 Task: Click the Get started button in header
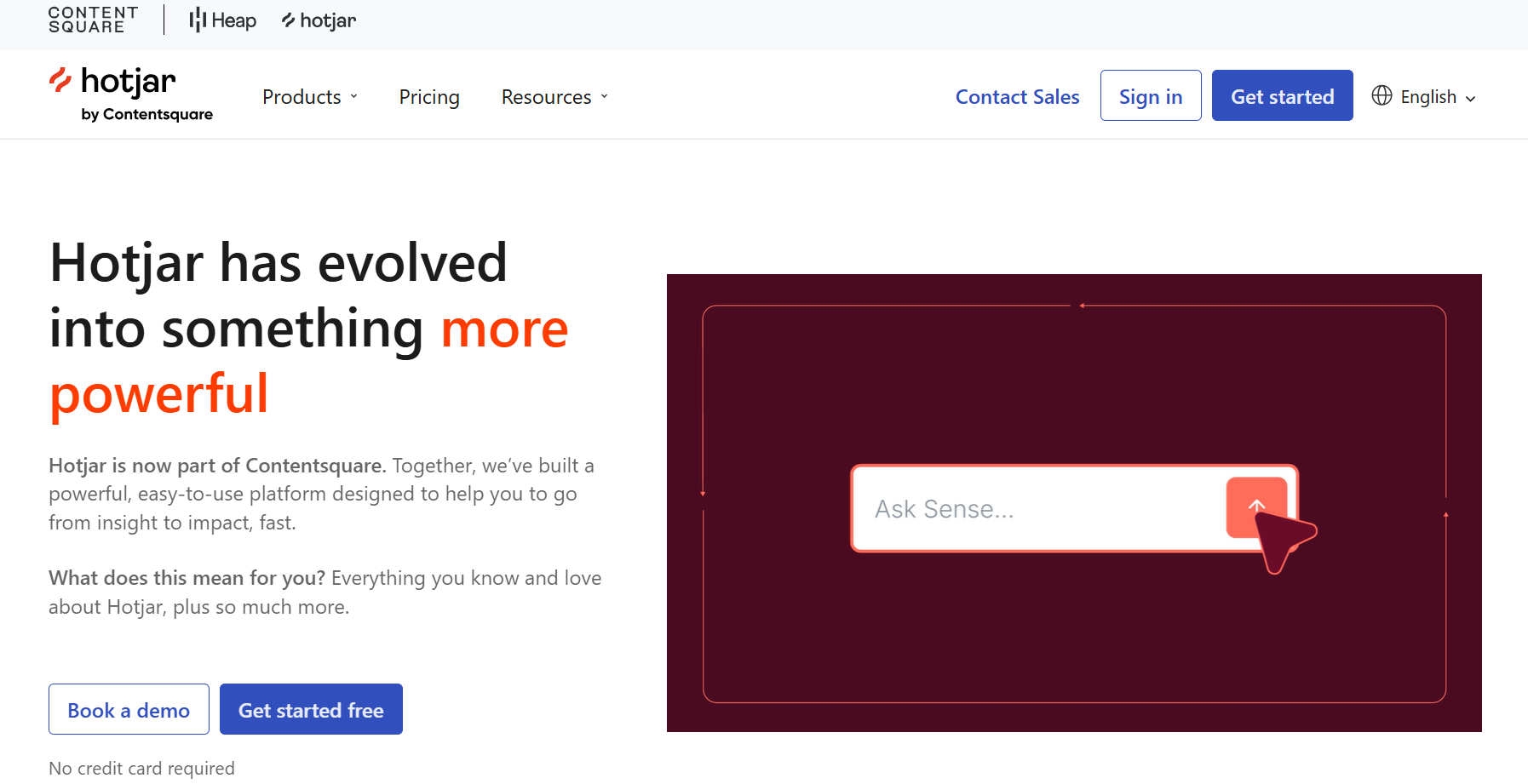[x=1282, y=96]
